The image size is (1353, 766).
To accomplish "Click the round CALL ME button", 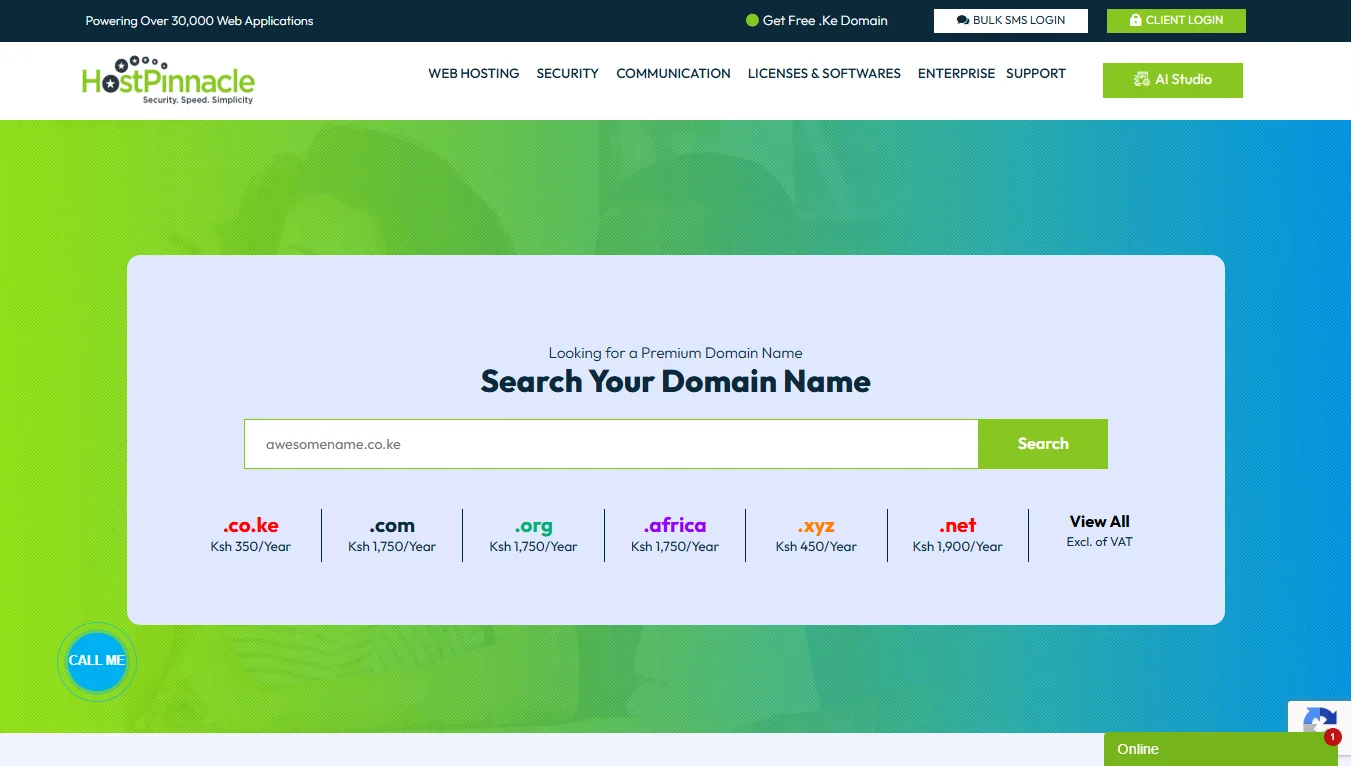I will [x=97, y=661].
